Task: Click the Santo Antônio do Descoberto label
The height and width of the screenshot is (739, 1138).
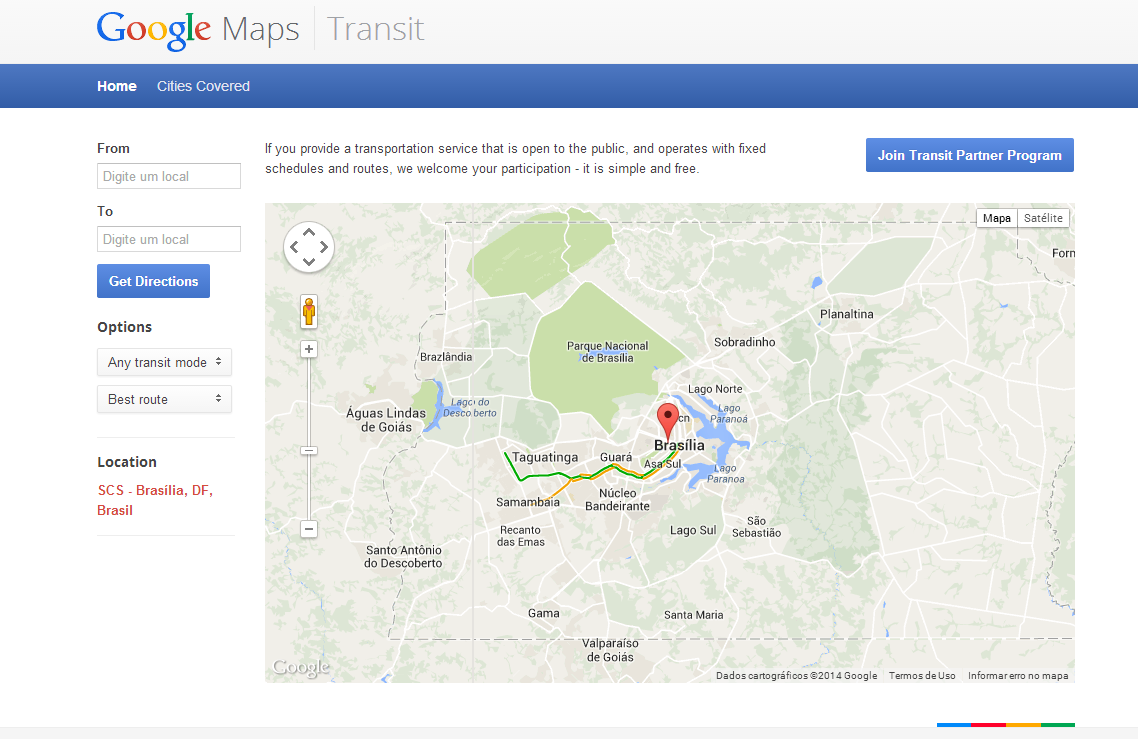Action: coord(404,557)
